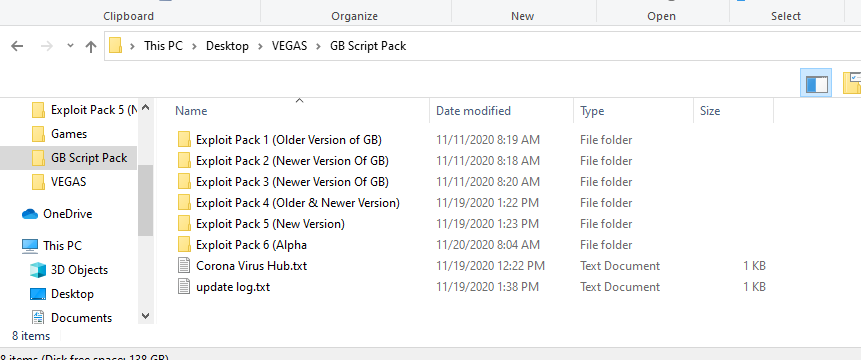
Task: Toggle the preview pane button
Action: click(816, 83)
